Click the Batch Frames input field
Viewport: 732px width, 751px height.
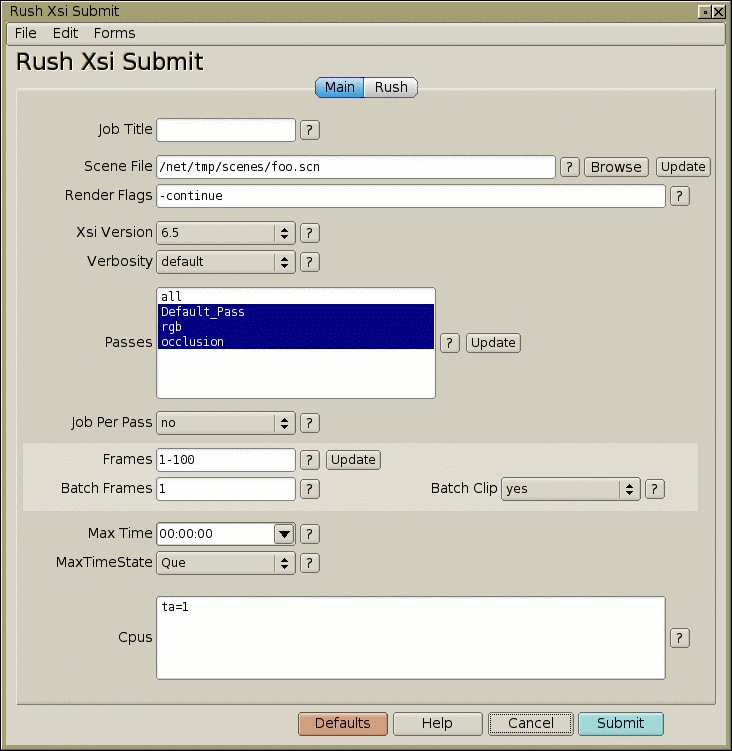click(x=226, y=489)
